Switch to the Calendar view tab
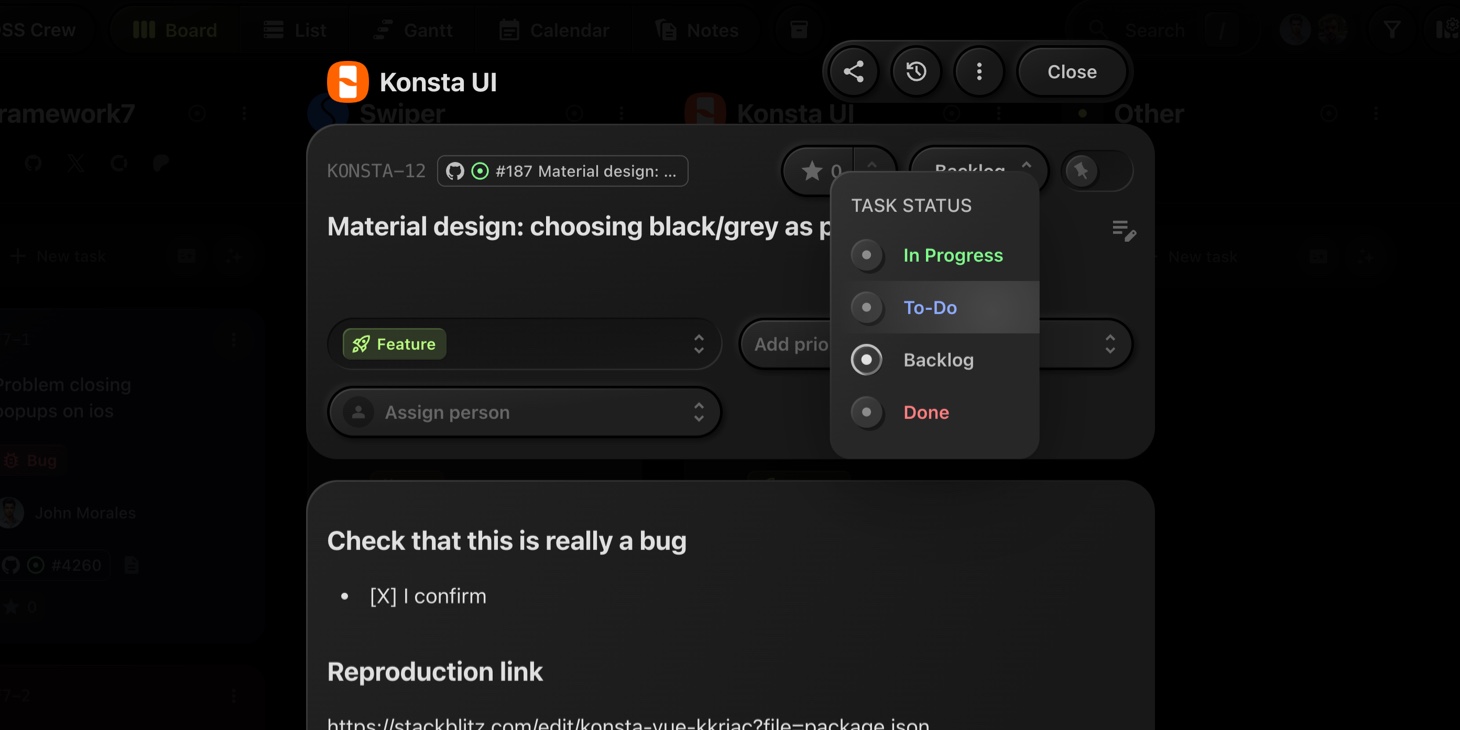 tap(553, 30)
